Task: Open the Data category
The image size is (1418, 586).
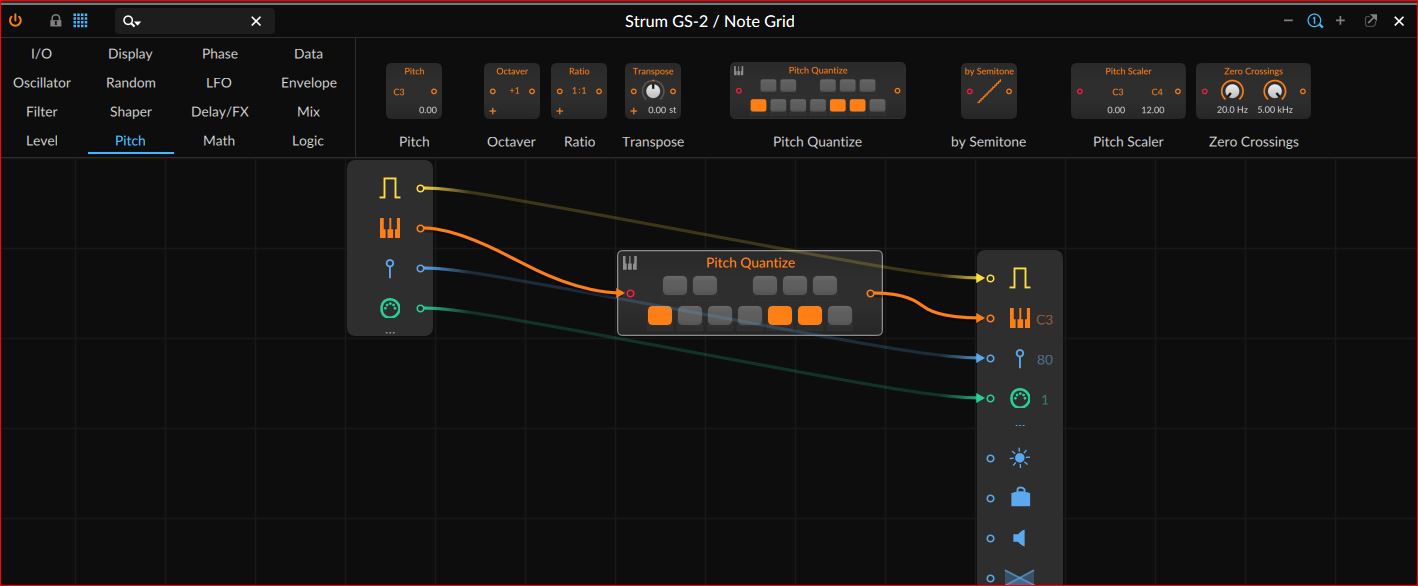Action: click(308, 54)
